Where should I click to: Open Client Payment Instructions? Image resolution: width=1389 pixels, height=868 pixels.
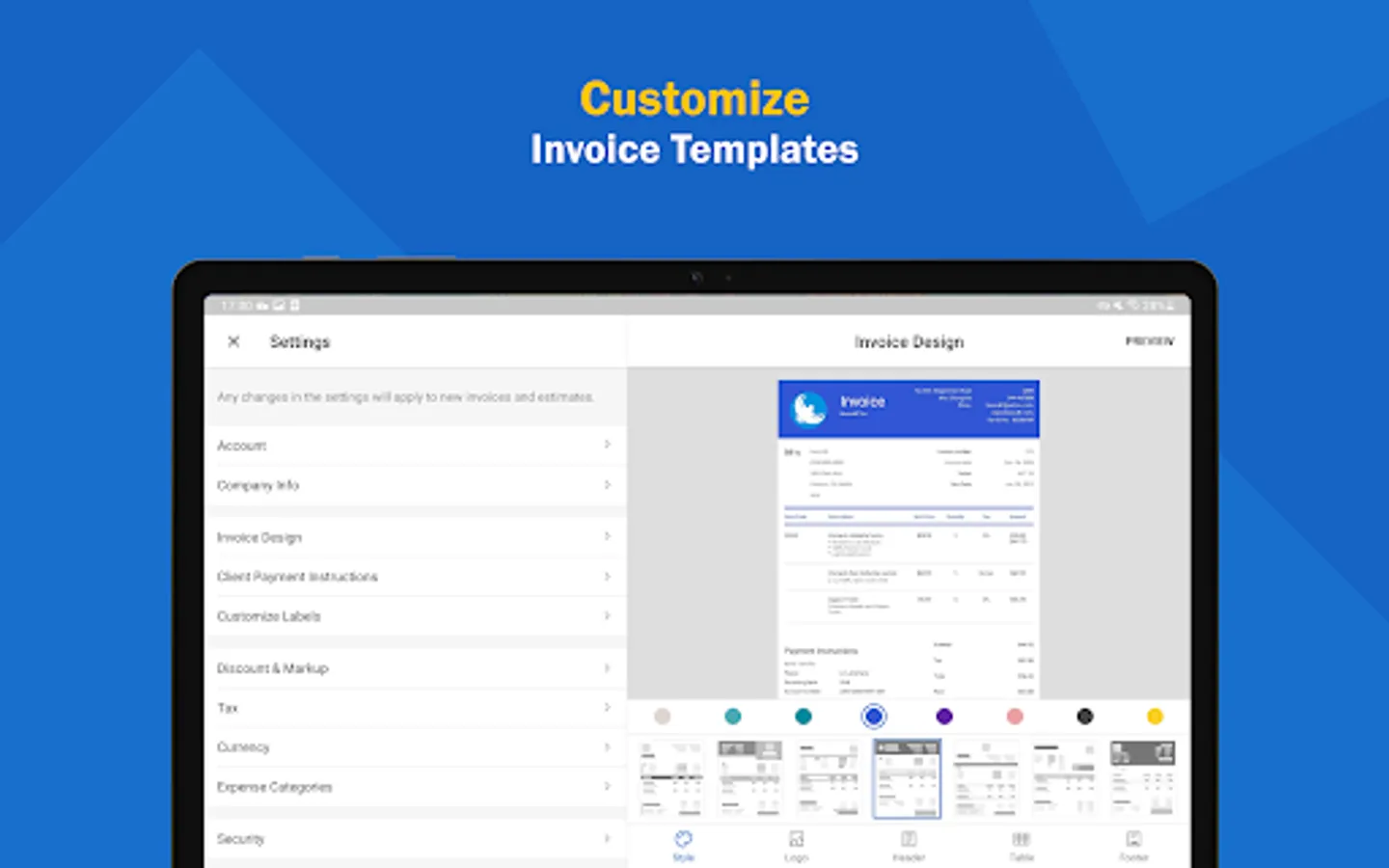coord(416,577)
